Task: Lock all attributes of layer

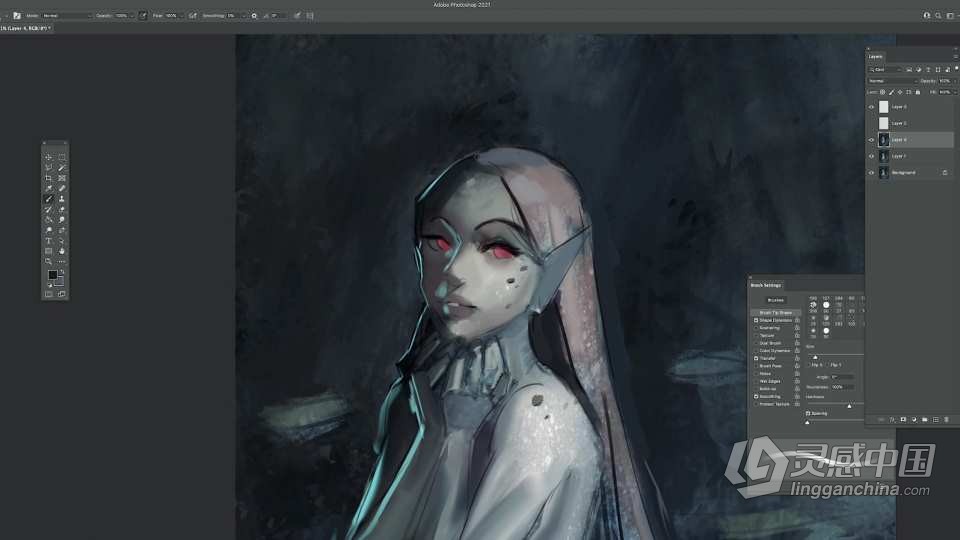Action: 918,92
